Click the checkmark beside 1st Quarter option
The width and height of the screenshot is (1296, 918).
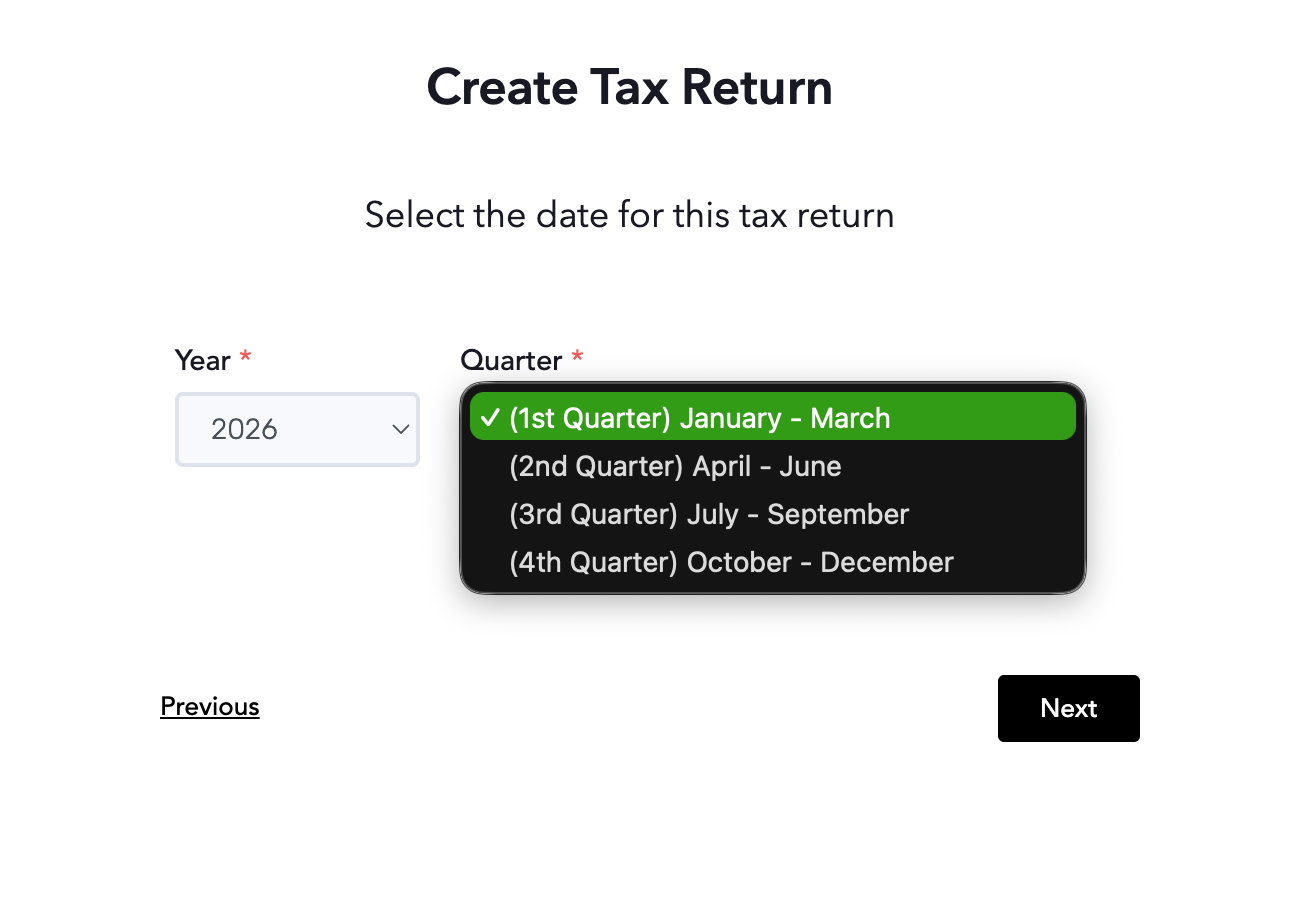[489, 418]
